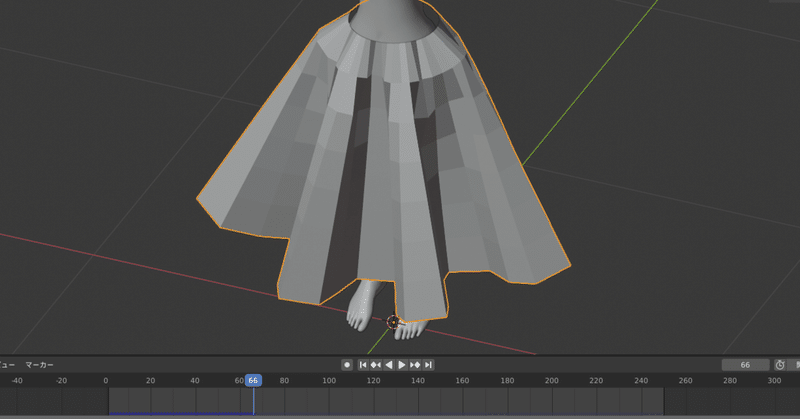Click frame 0 on the timeline ruler
Viewport: 800px width, 419px height.
[106, 381]
